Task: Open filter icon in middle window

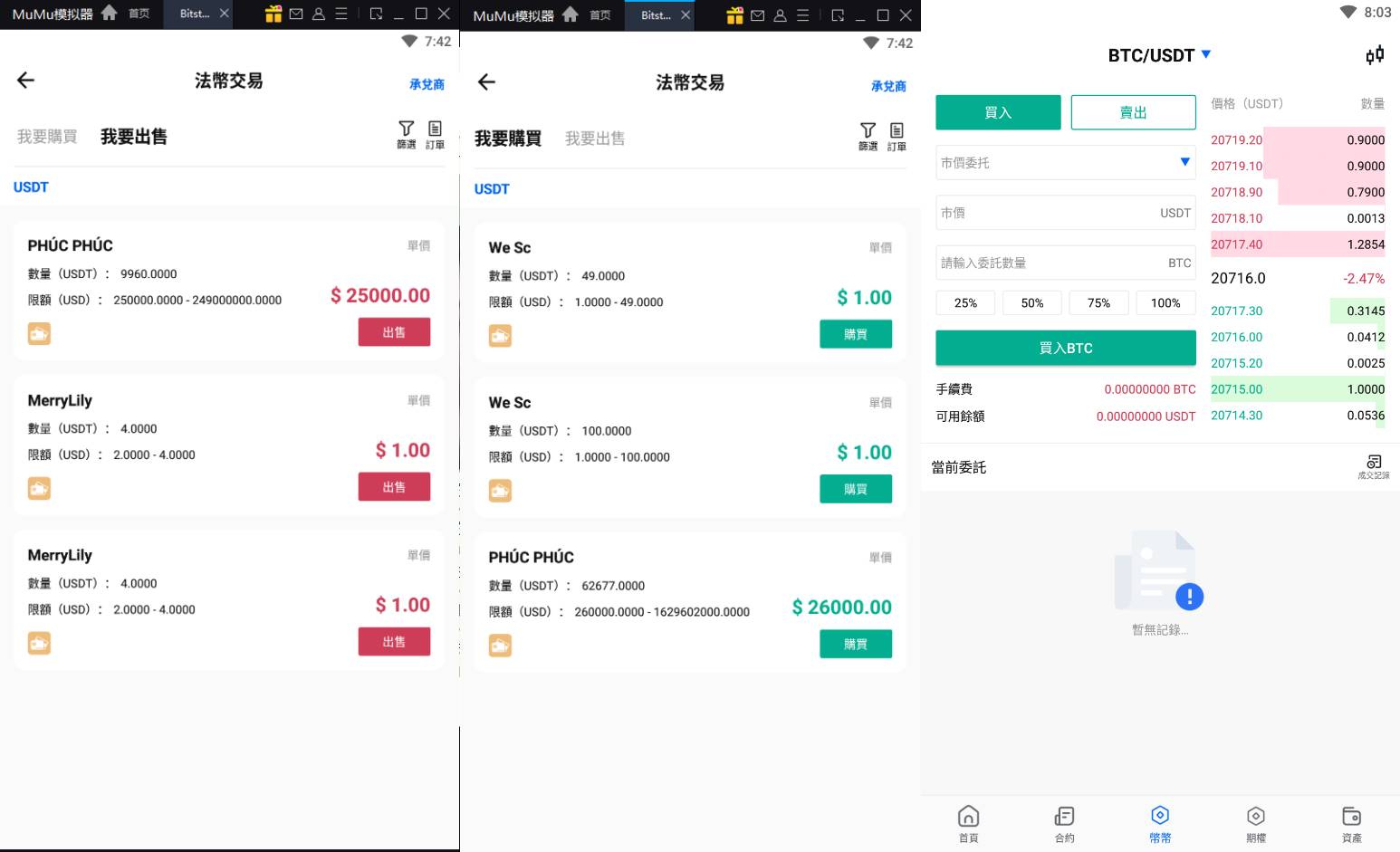Action: (x=868, y=136)
